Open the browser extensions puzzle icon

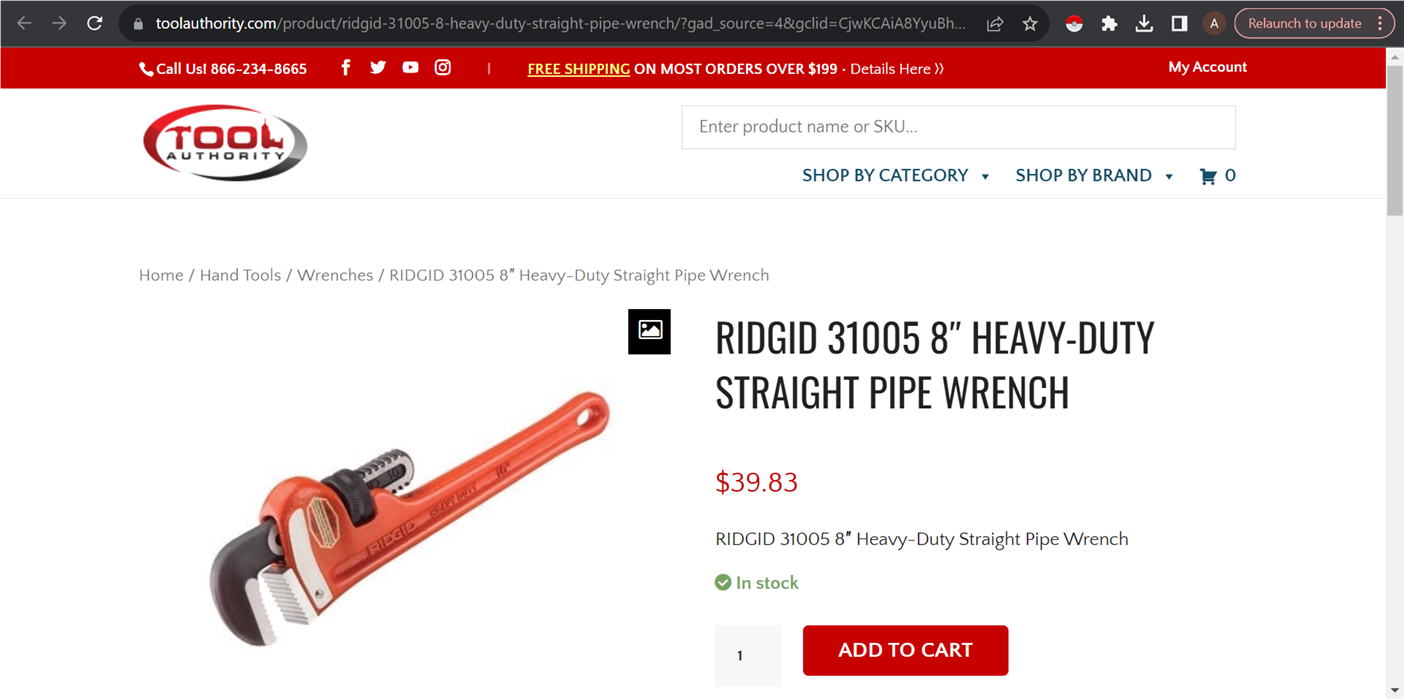pos(1109,23)
